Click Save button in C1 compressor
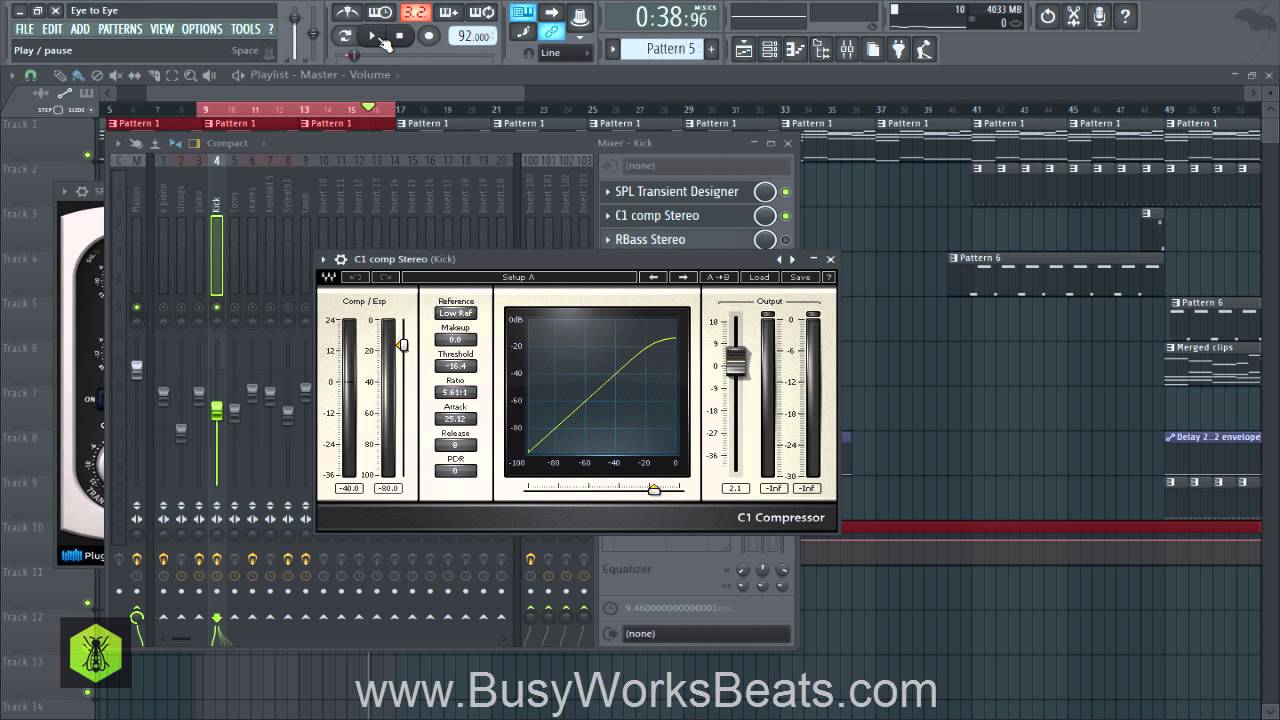Image resolution: width=1280 pixels, height=720 pixels. coord(800,277)
